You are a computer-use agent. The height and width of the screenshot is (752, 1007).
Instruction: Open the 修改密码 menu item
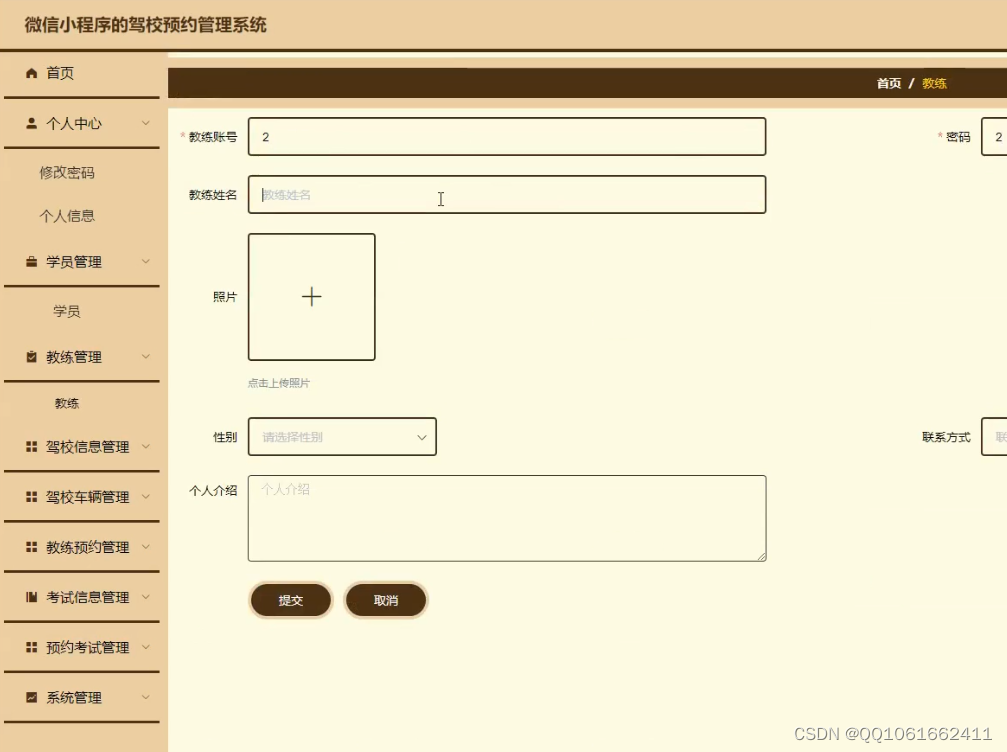coord(67,172)
